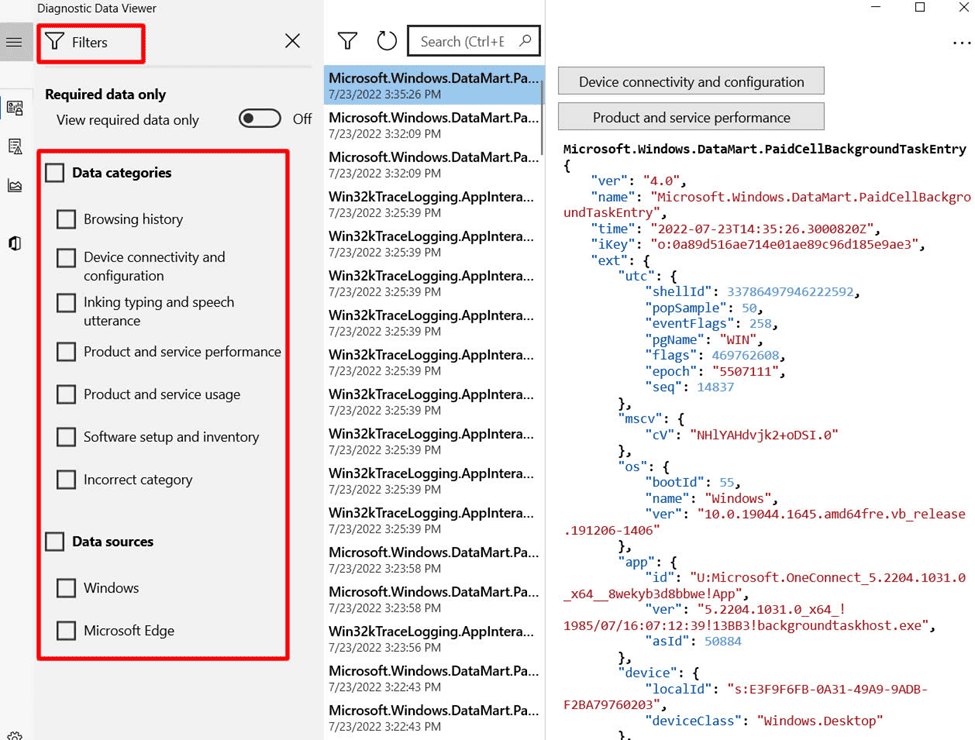Screen dimensions: 975x740
Task: Maximize the Diagnostic Data Viewer window
Action: [x=920, y=7]
